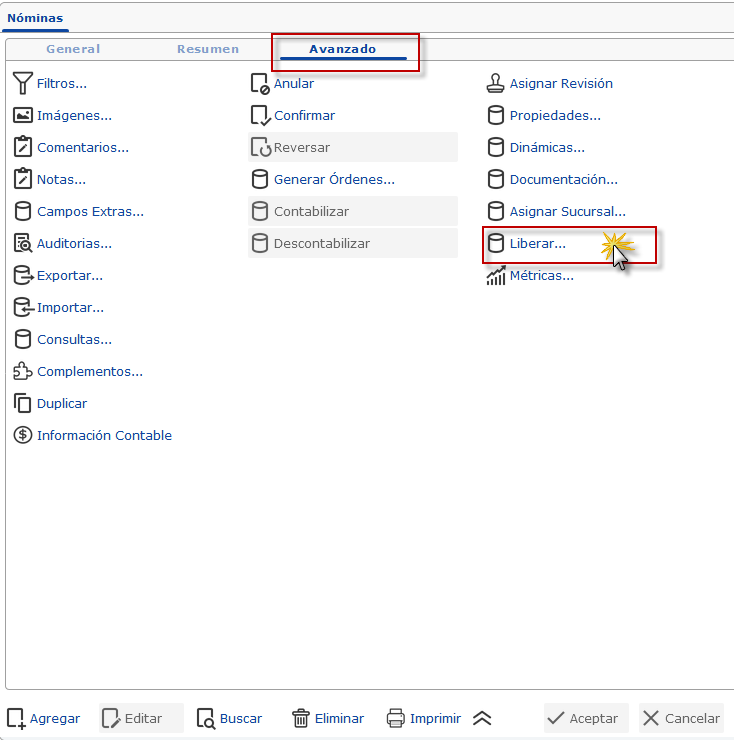Open the Documentación... link

tap(564, 179)
